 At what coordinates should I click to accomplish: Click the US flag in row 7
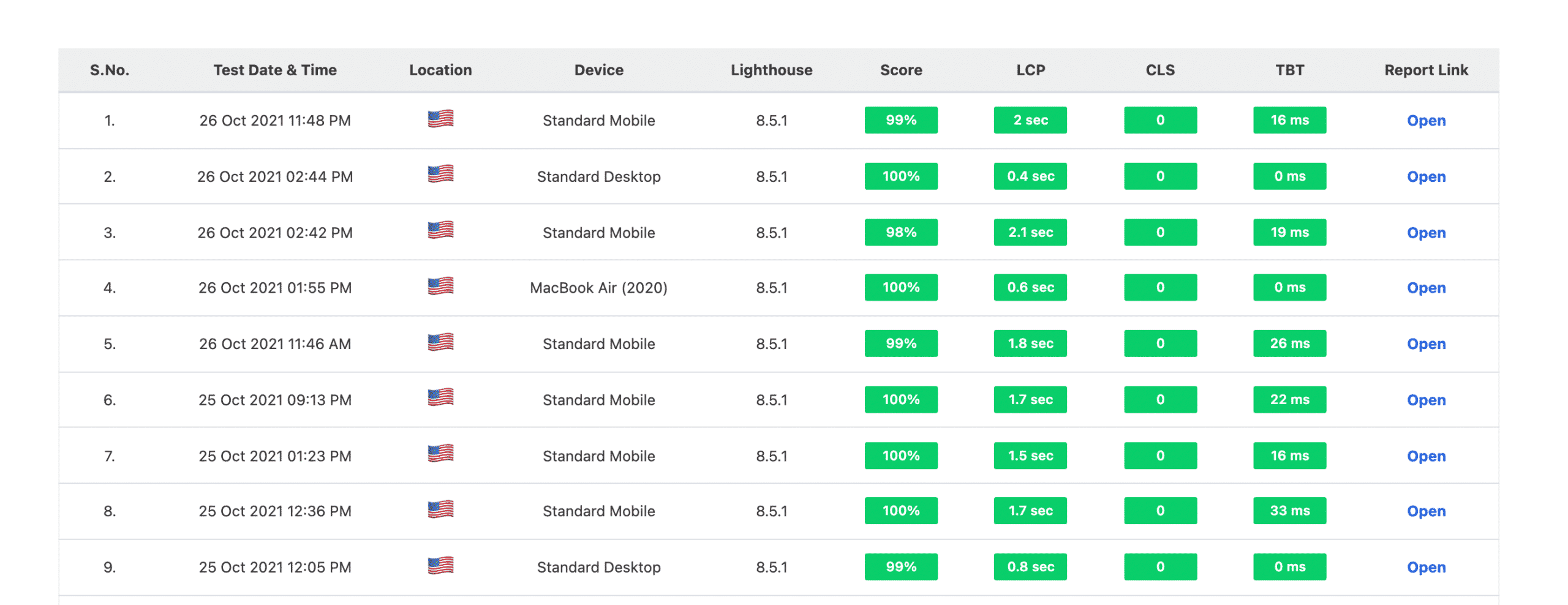(440, 453)
